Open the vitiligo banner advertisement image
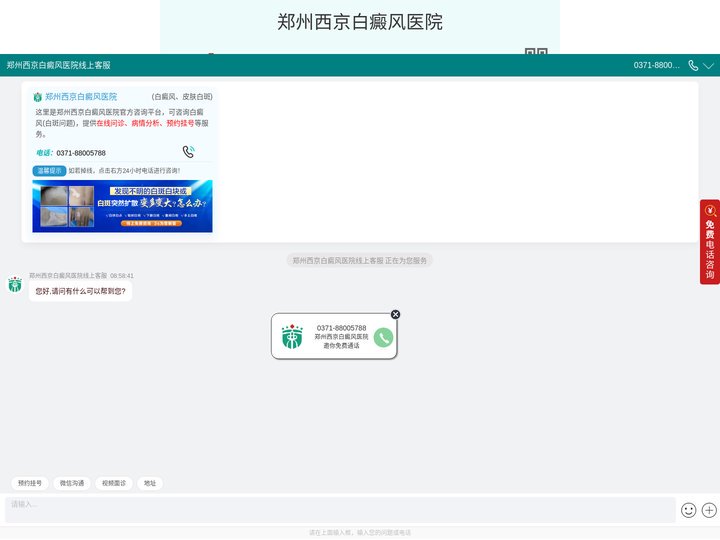Viewport: 720px width, 540px height. pyautogui.click(x=122, y=206)
